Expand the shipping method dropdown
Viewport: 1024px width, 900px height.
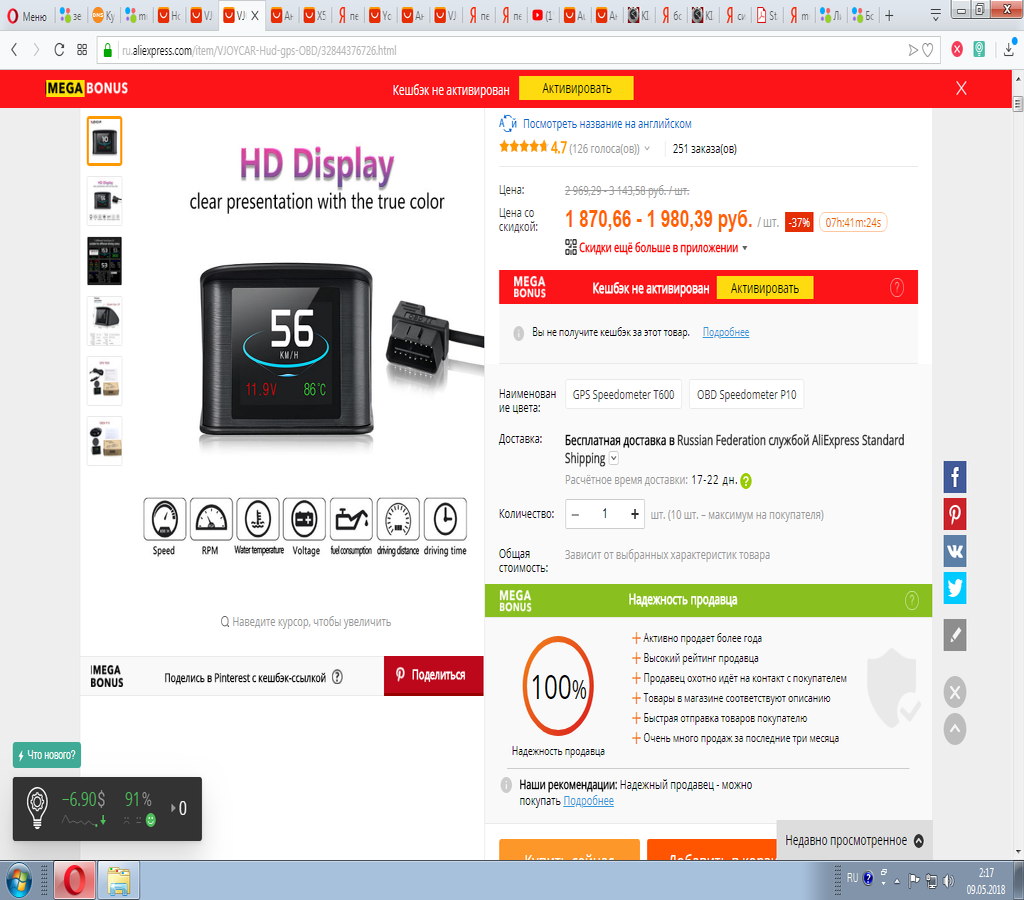(614, 459)
